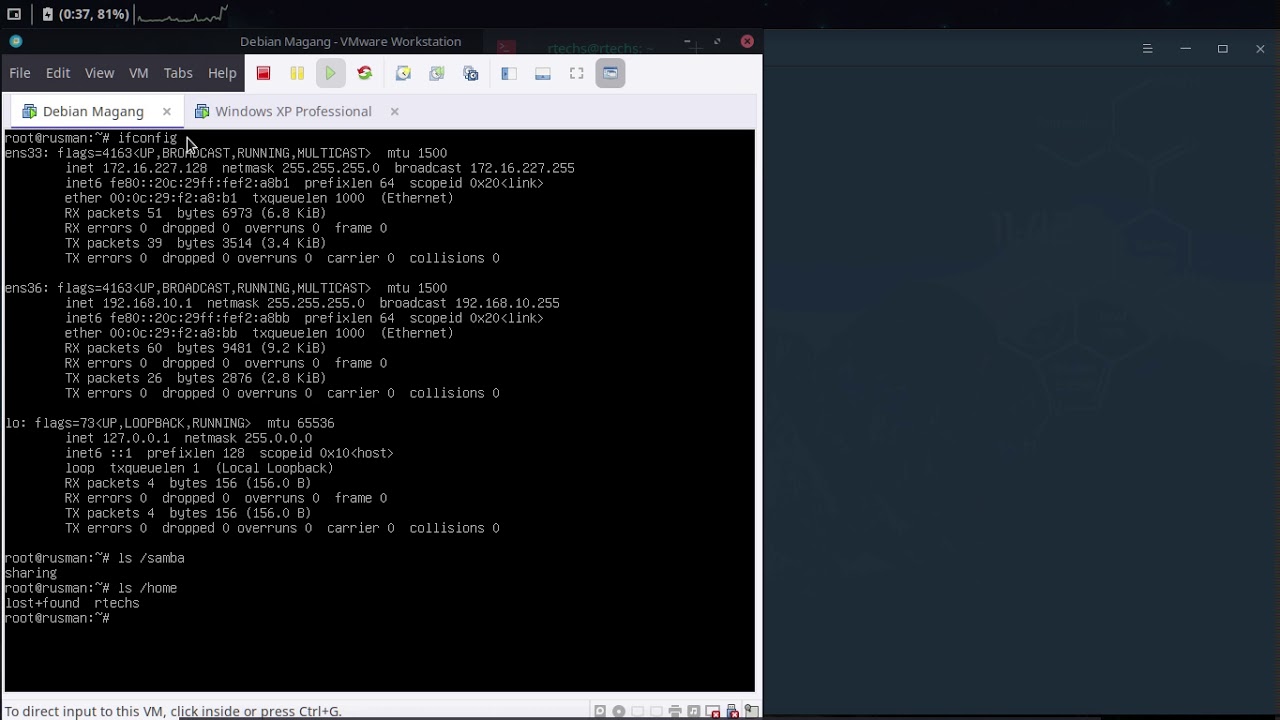Click the workspace switcher icon in top panel
1280x720 pixels.
point(14,14)
